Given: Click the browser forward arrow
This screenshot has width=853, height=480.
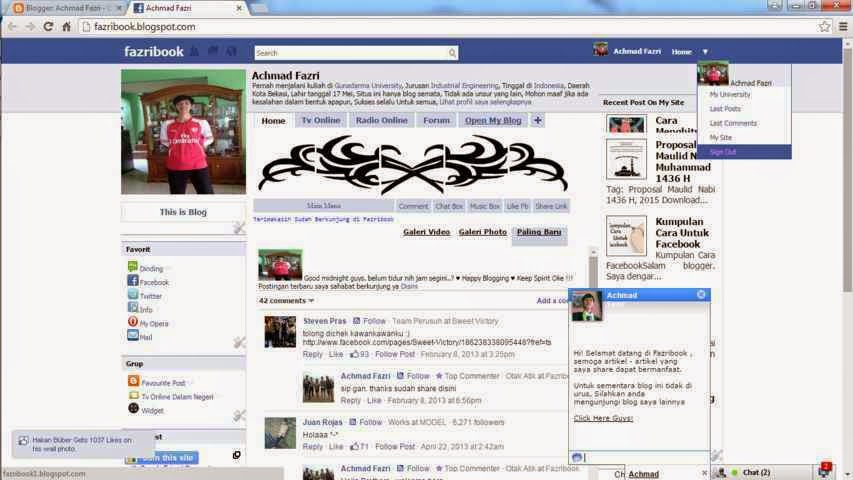Looking at the screenshot, I should (30, 26).
